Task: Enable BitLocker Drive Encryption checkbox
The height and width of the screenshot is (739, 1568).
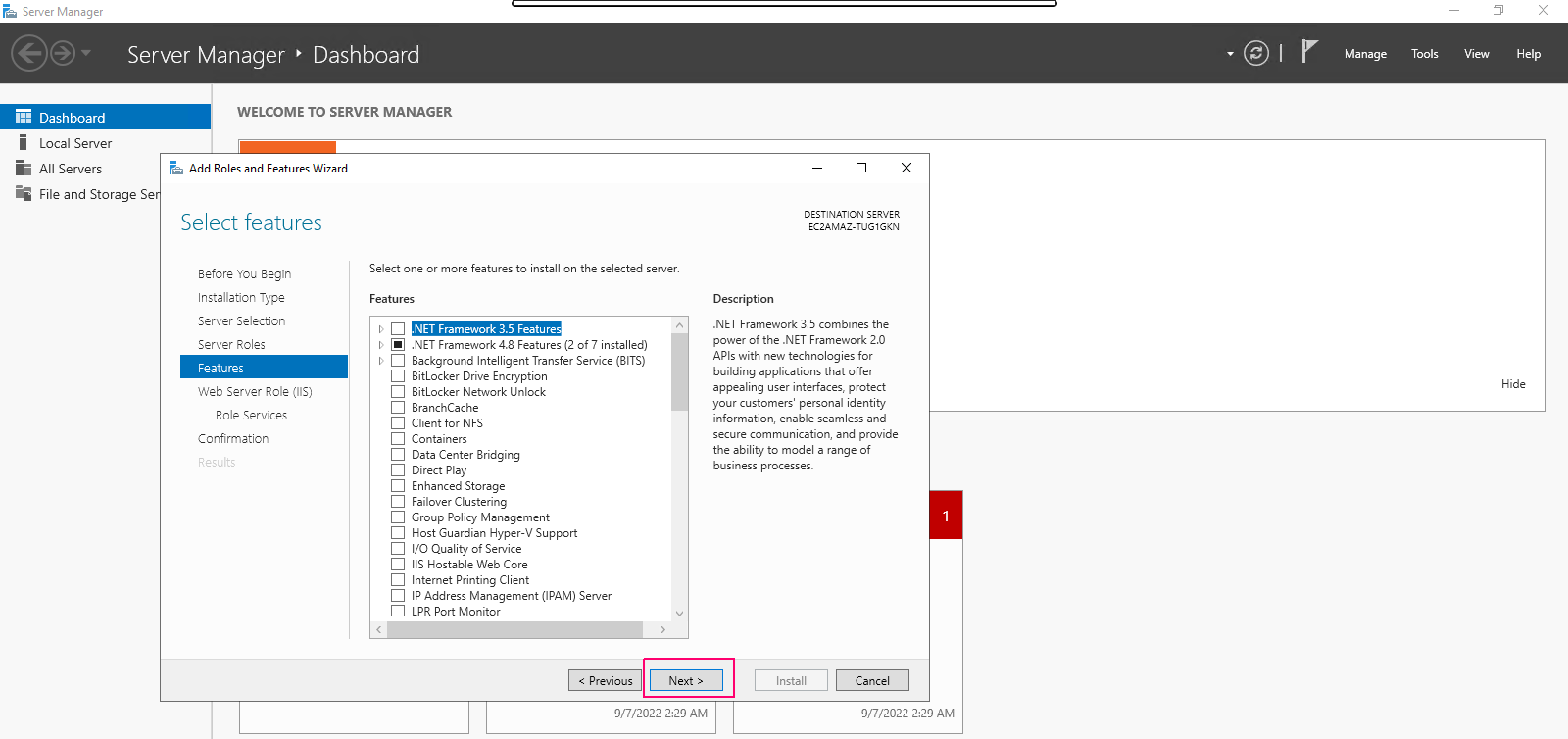Action: [x=398, y=376]
